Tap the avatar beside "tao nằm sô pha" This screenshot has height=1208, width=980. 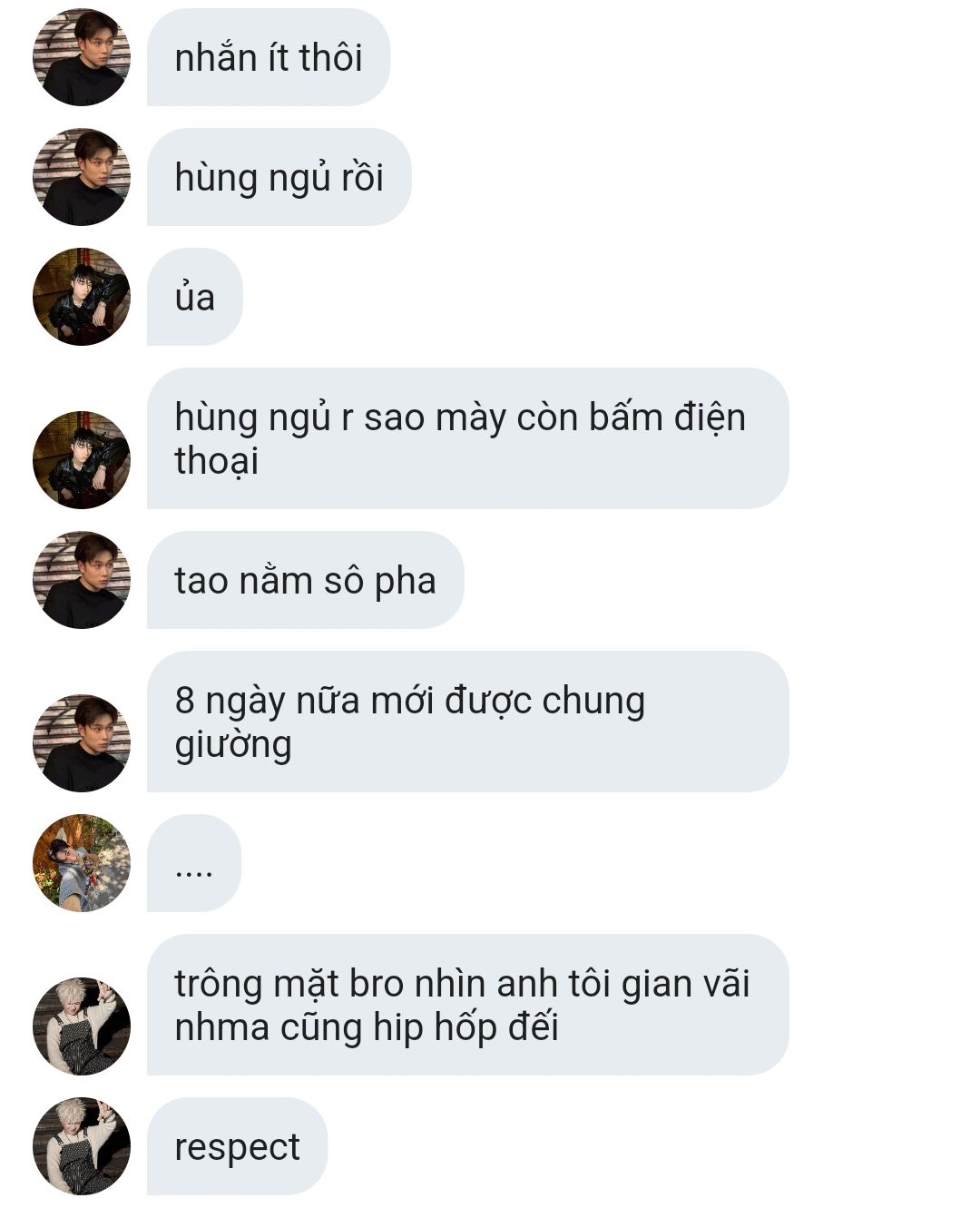tap(82, 580)
